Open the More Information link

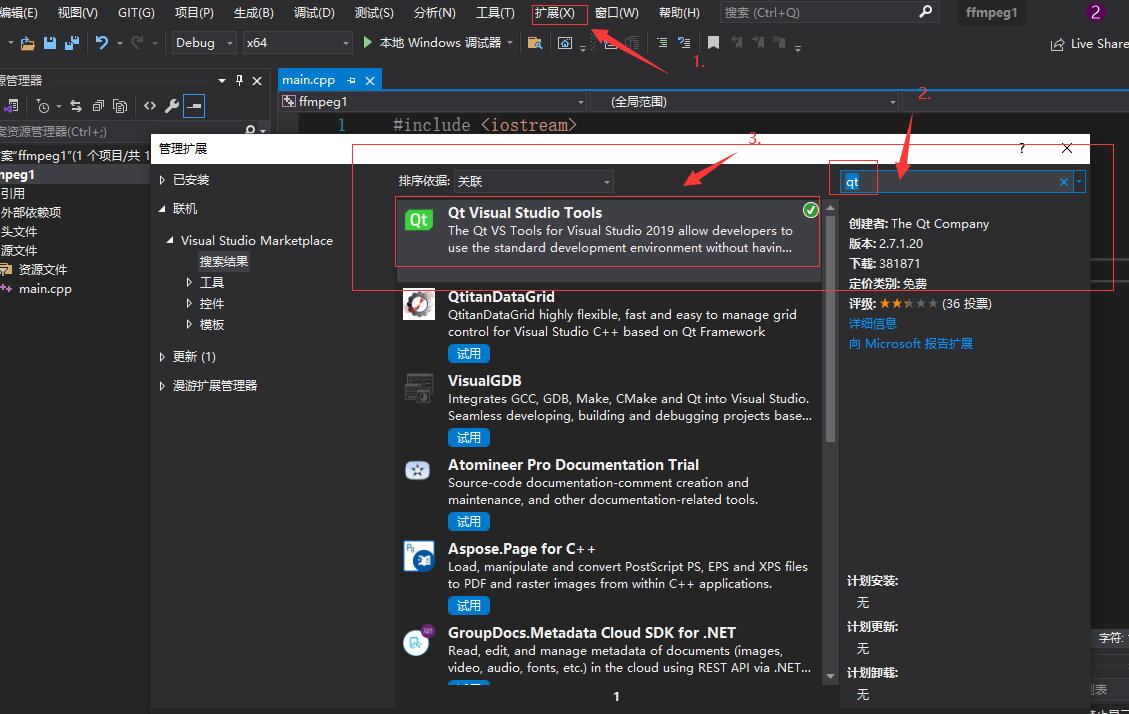pyautogui.click(x=872, y=324)
